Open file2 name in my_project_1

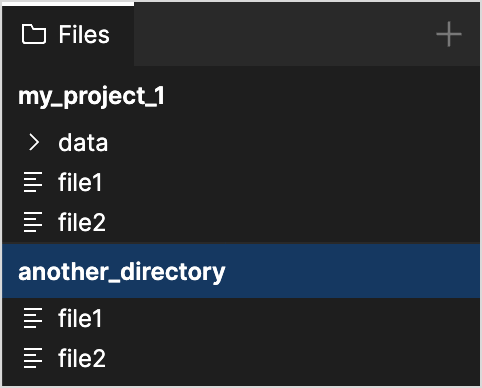tap(82, 222)
